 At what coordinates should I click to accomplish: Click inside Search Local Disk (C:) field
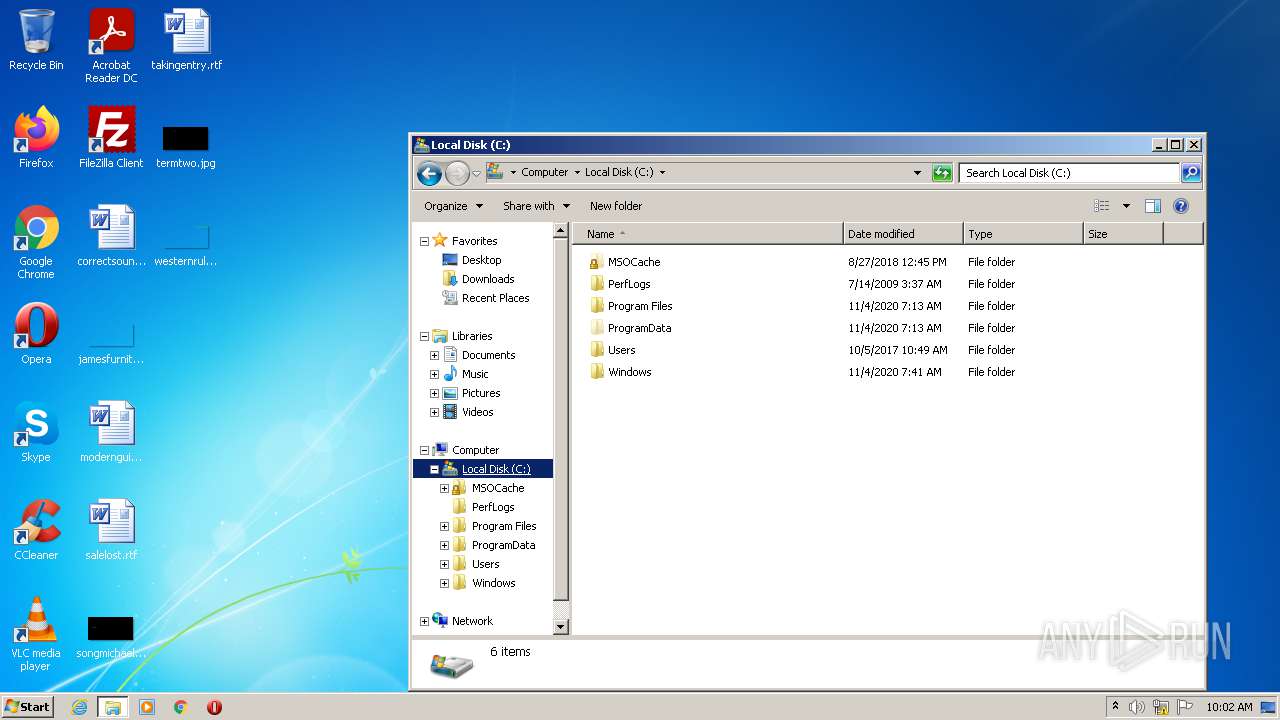[1069, 173]
